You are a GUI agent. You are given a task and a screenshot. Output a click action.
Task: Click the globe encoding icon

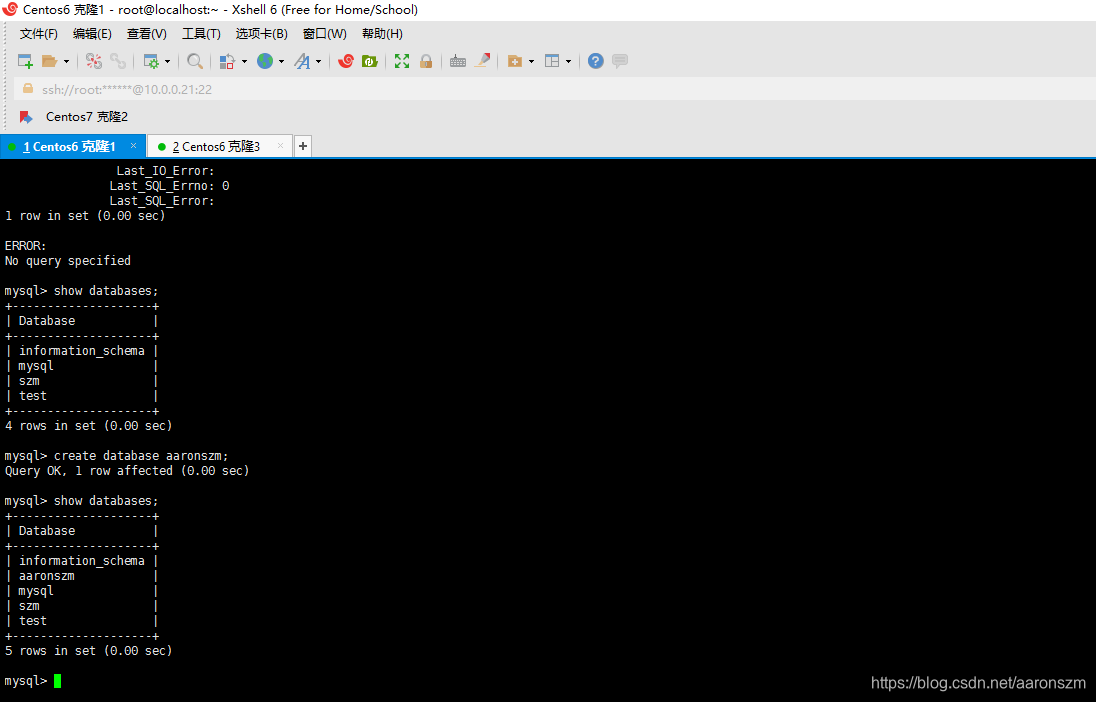[265, 62]
